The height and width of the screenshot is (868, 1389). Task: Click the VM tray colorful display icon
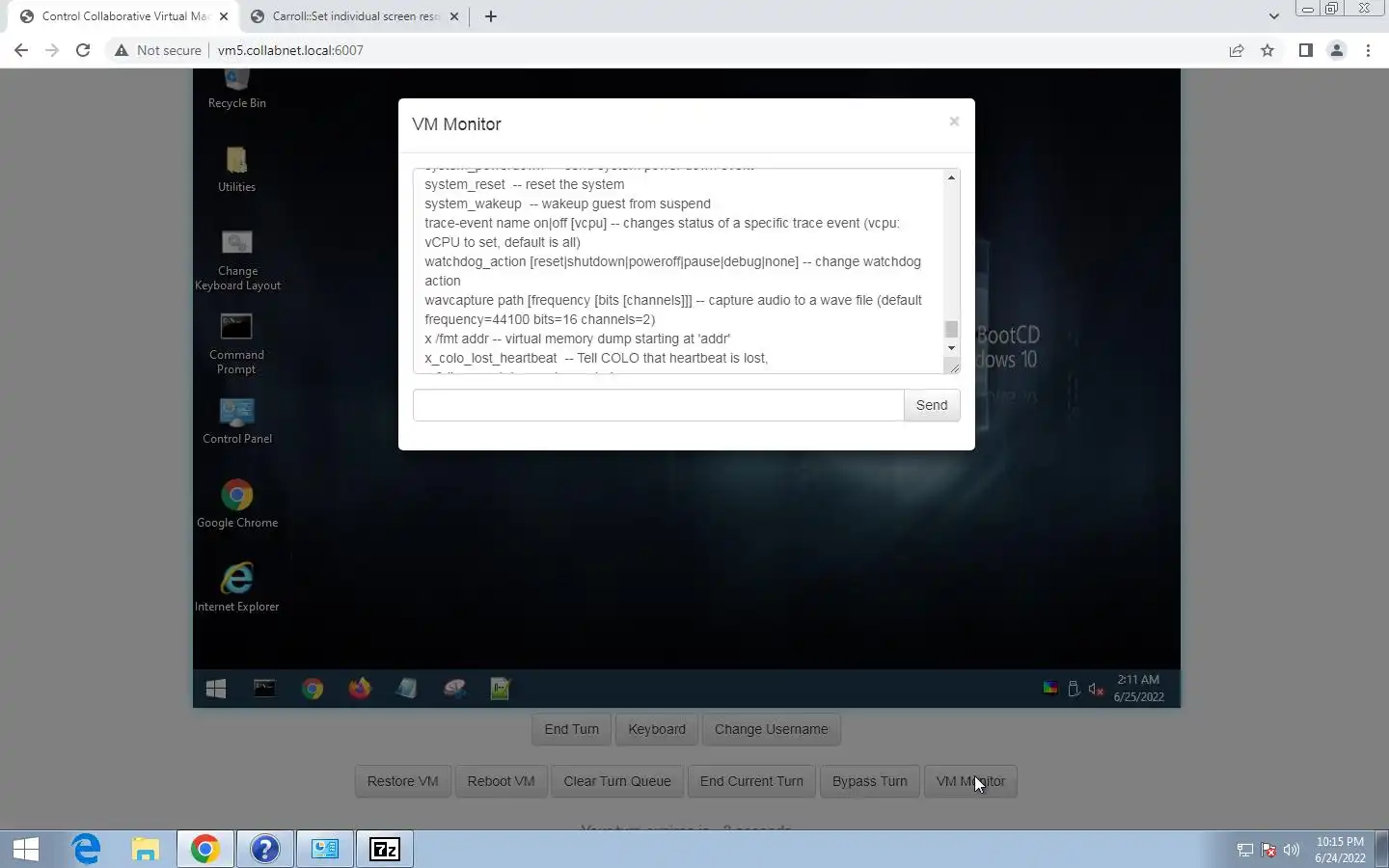(1050, 689)
